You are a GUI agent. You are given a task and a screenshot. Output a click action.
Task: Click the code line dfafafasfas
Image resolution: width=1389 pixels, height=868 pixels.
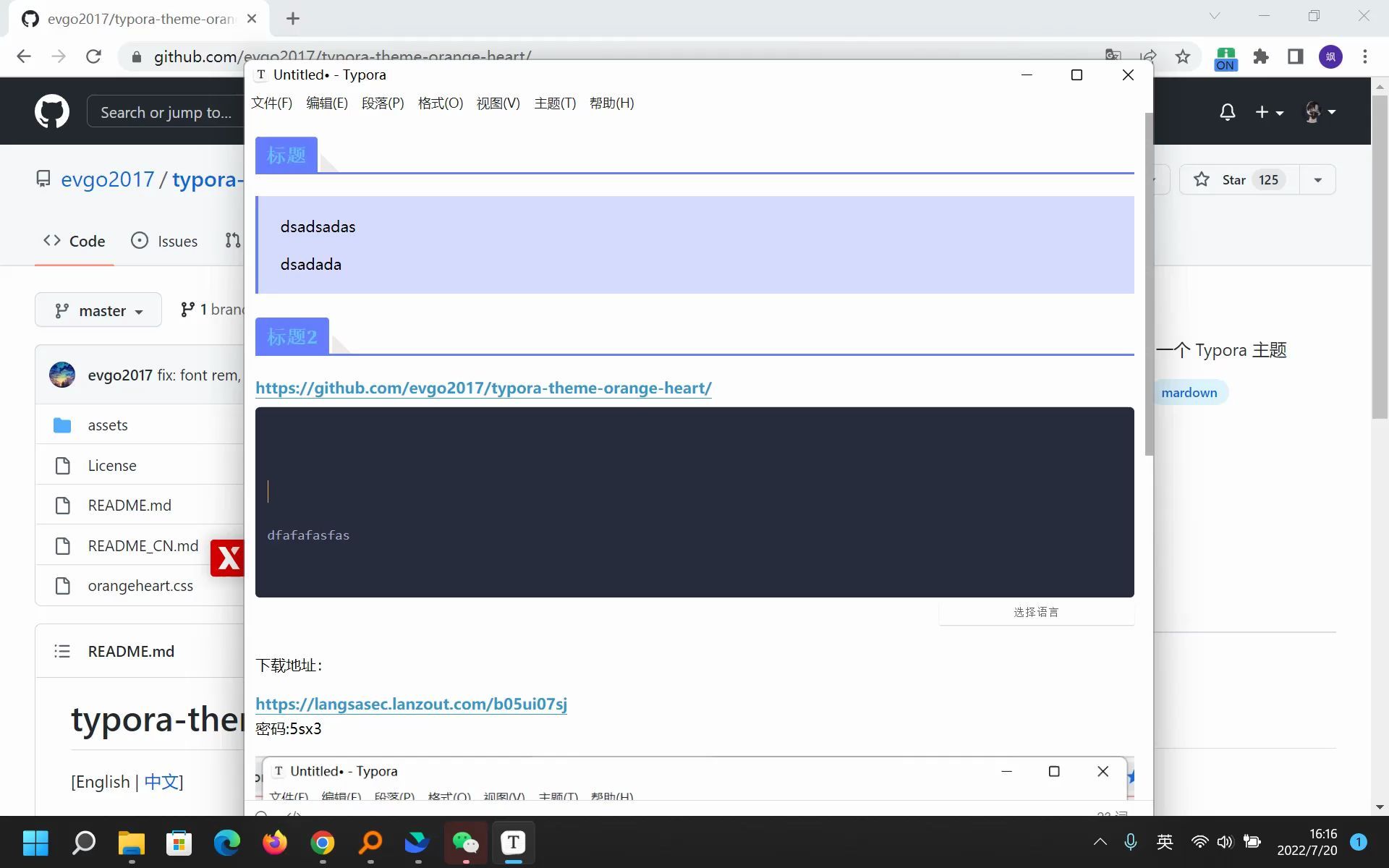308,535
